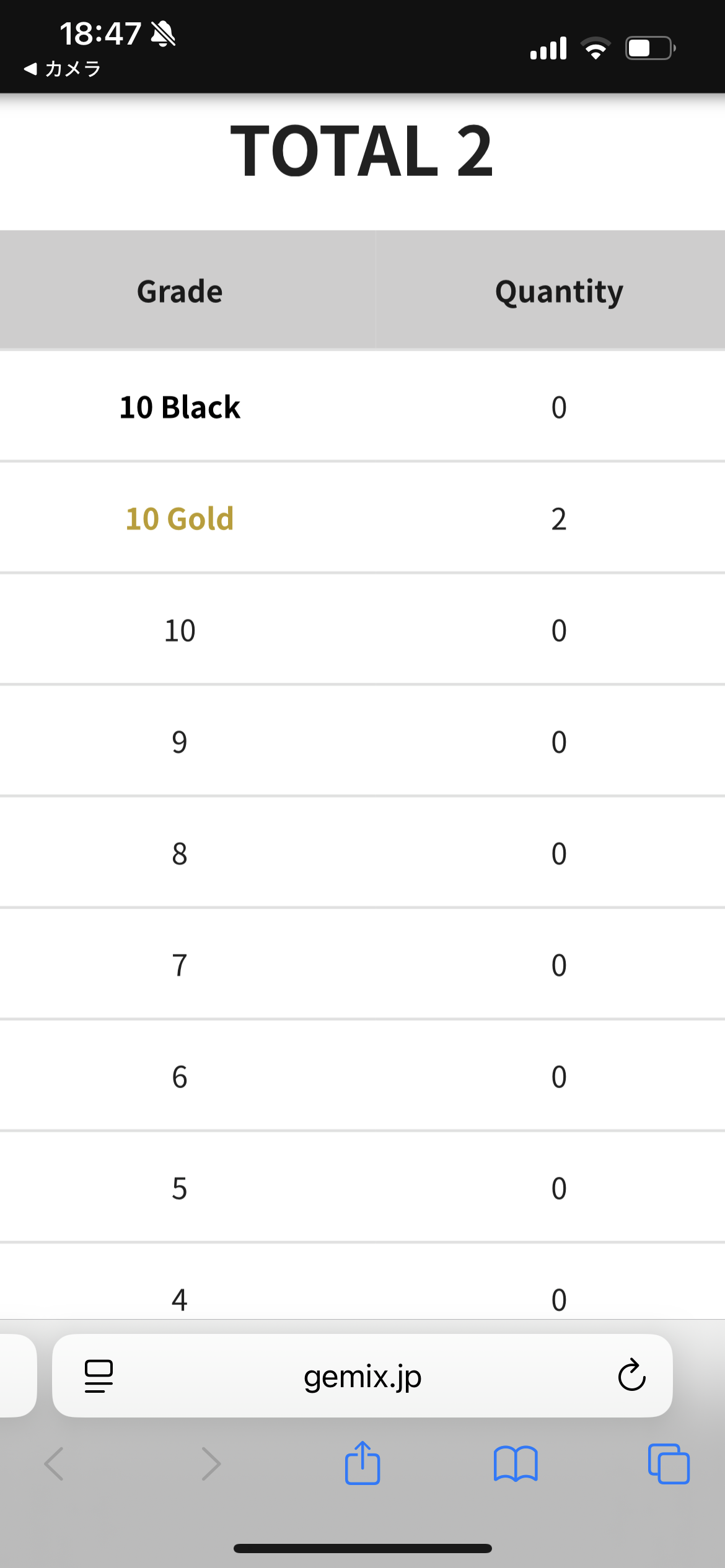Image resolution: width=725 pixels, height=1568 pixels.
Task: Tap the grade 9 row label
Action: pyautogui.click(x=180, y=742)
